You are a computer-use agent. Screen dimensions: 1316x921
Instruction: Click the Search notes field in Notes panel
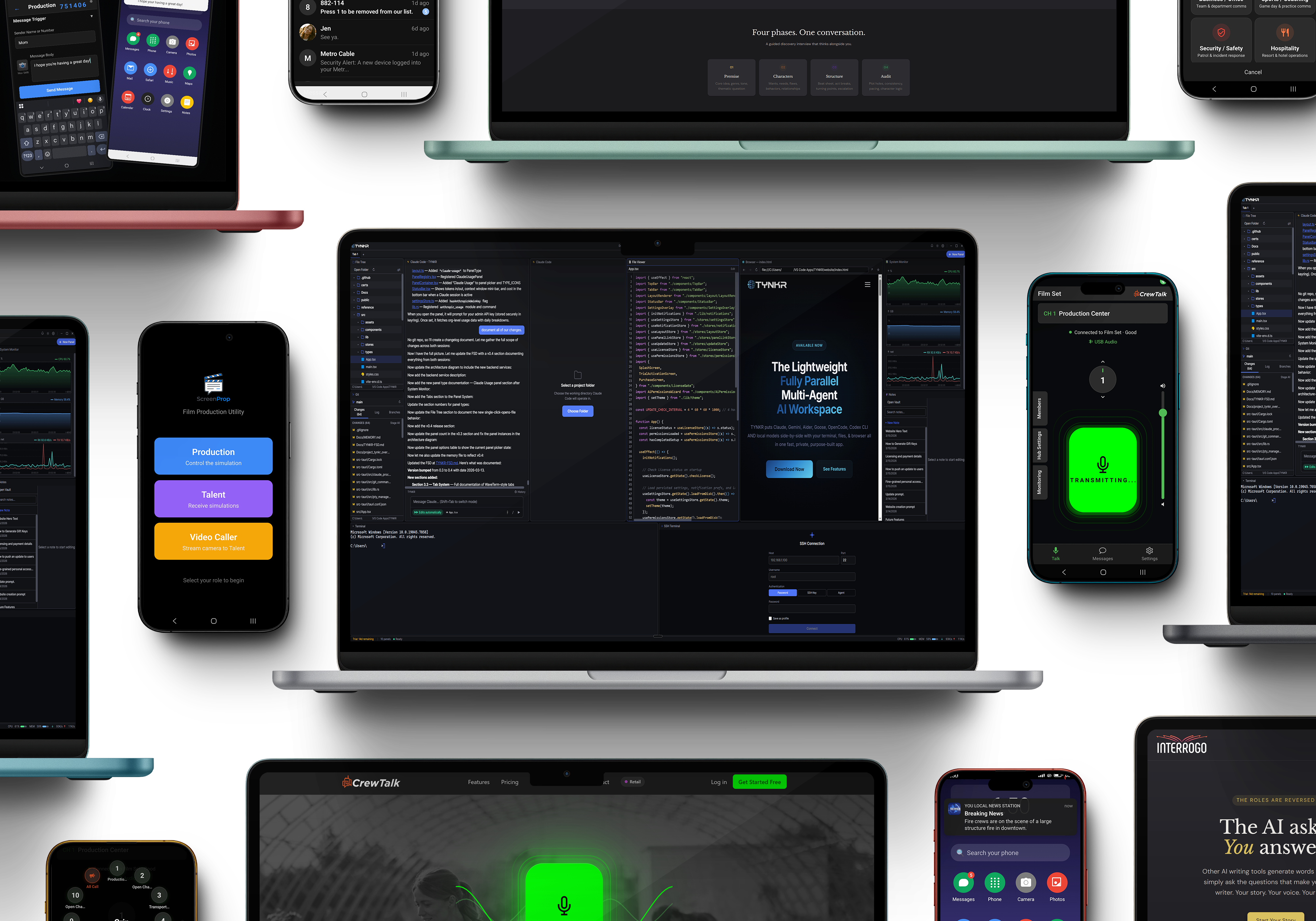[x=905, y=411]
